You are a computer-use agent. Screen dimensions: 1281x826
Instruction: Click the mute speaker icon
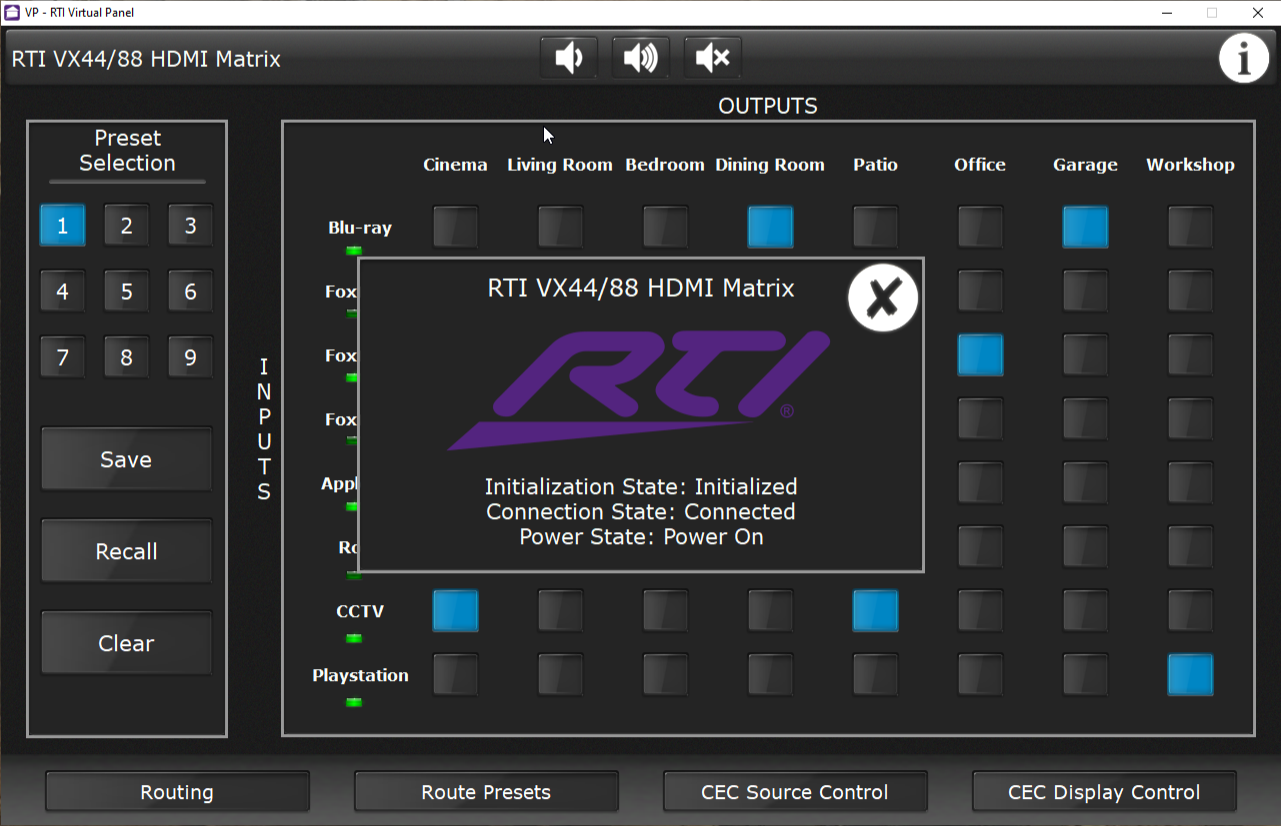713,58
